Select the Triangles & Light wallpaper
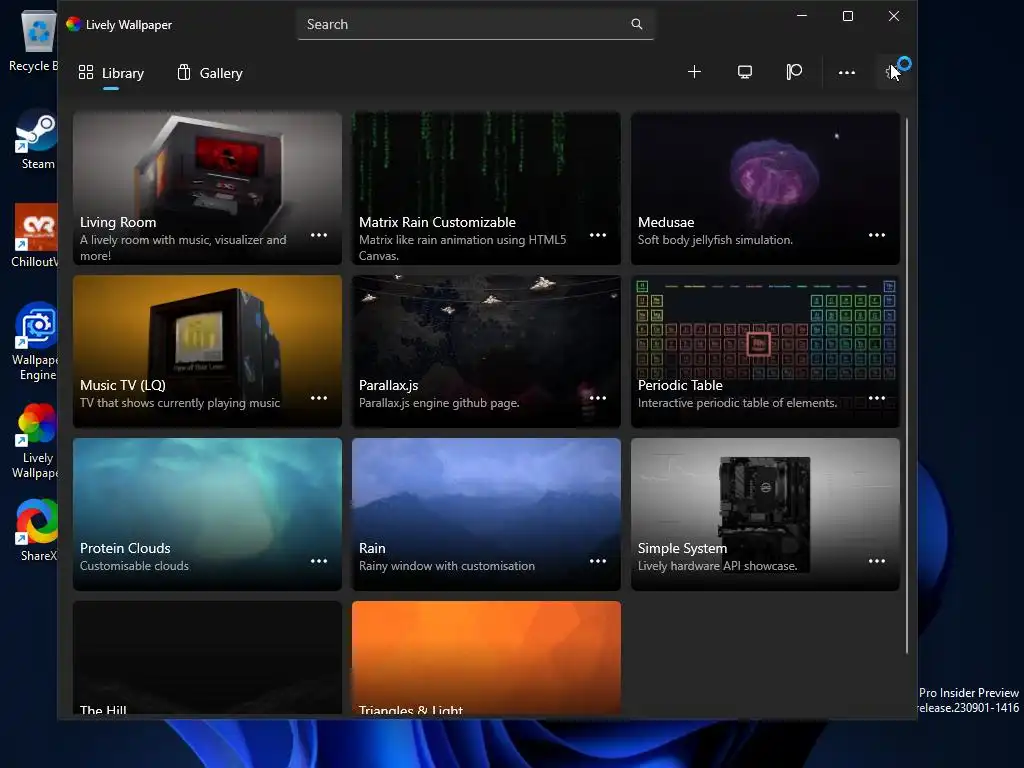This screenshot has height=768, width=1024. [x=486, y=658]
